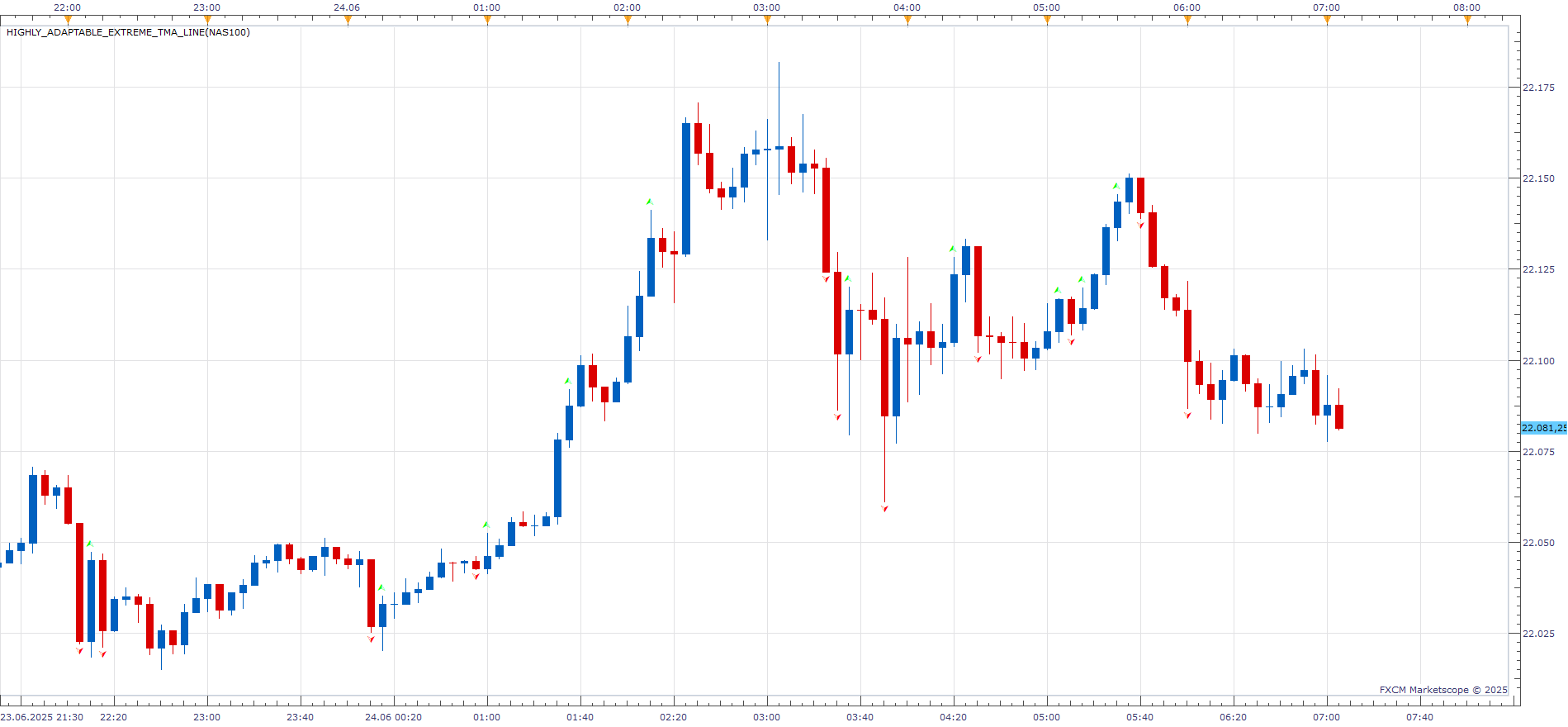This screenshot has width=1568, height=727.
Task: Click the 23:40 time axis label
Action: 301,717
